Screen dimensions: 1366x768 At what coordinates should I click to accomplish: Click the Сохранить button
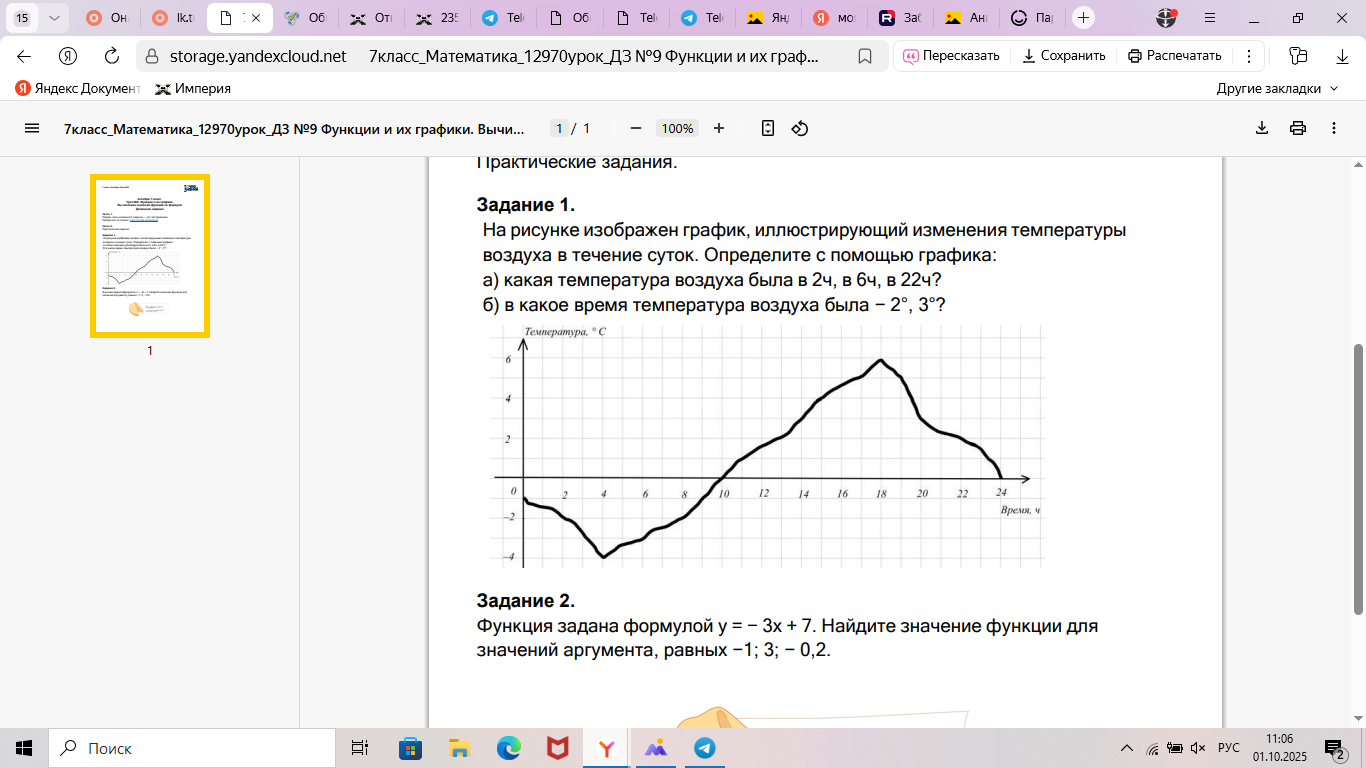(x=1063, y=56)
